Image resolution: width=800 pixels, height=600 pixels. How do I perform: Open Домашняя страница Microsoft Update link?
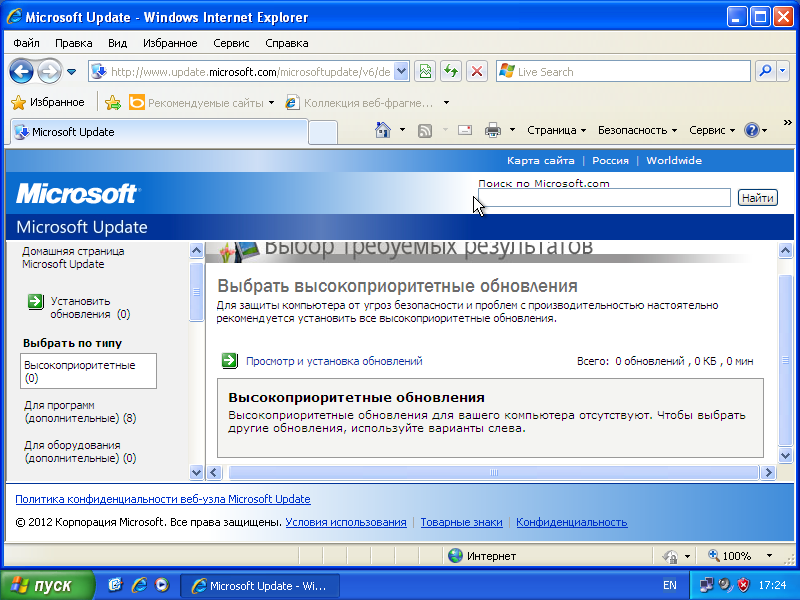[73, 258]
